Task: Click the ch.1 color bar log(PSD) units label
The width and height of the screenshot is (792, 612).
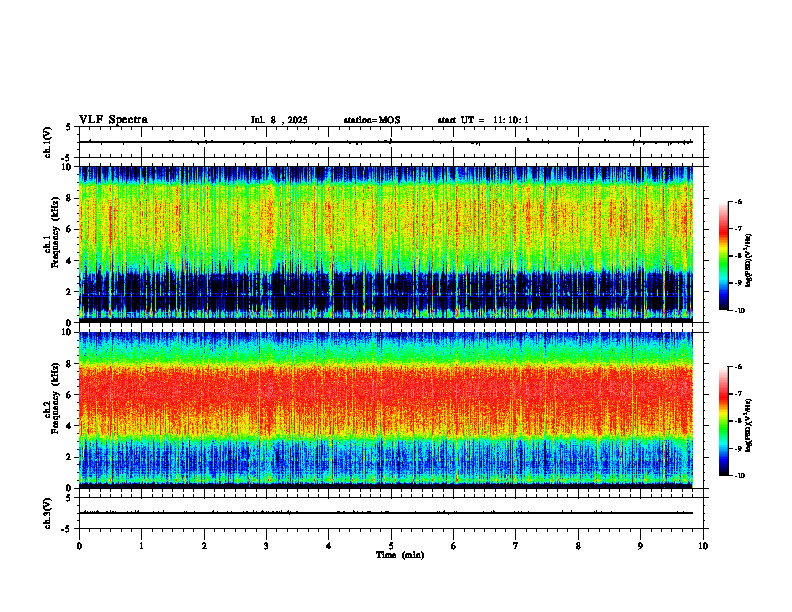Action: tap(749, 260)
